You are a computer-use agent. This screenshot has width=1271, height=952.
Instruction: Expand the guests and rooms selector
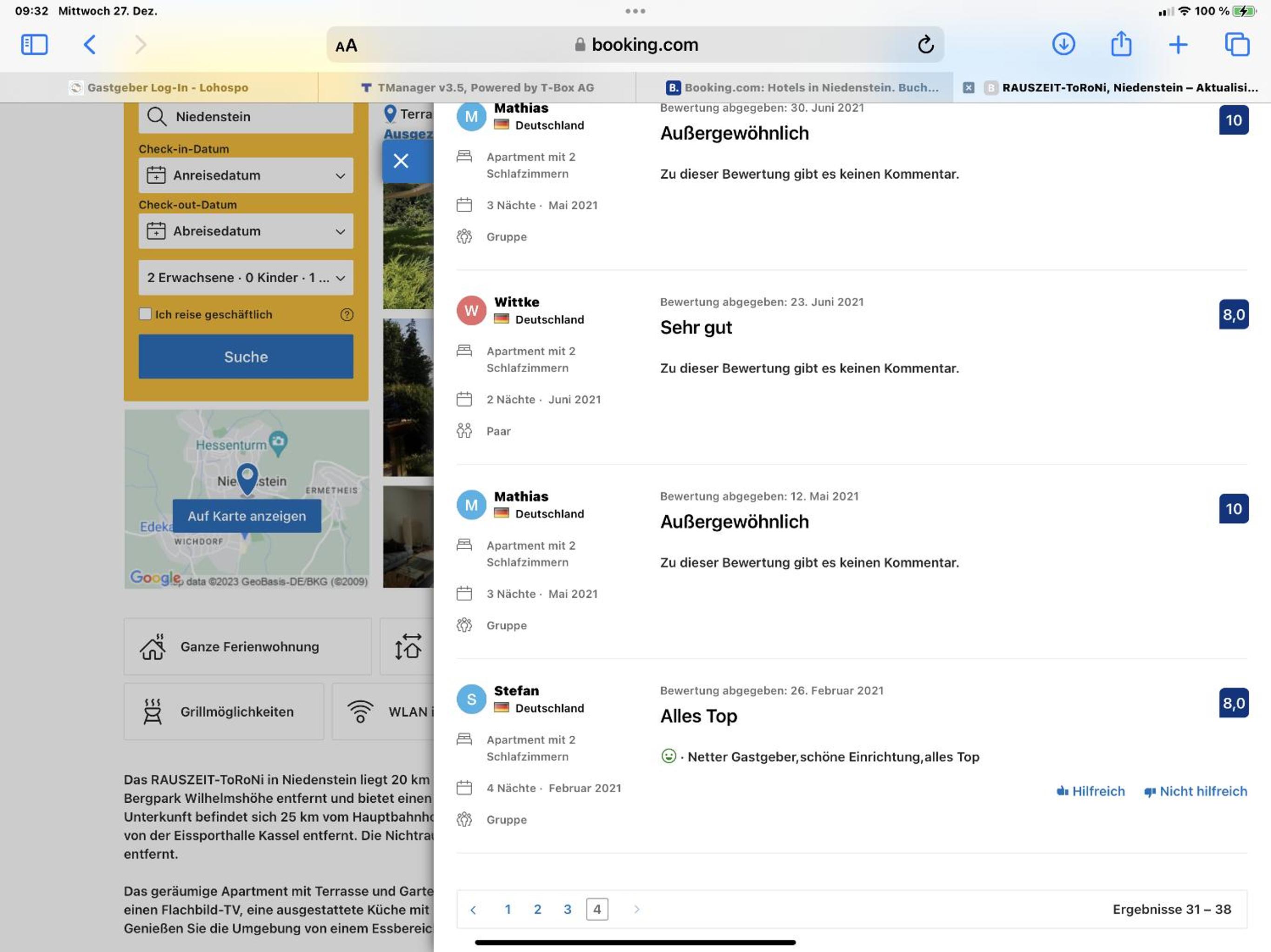(x=246, y=278)
